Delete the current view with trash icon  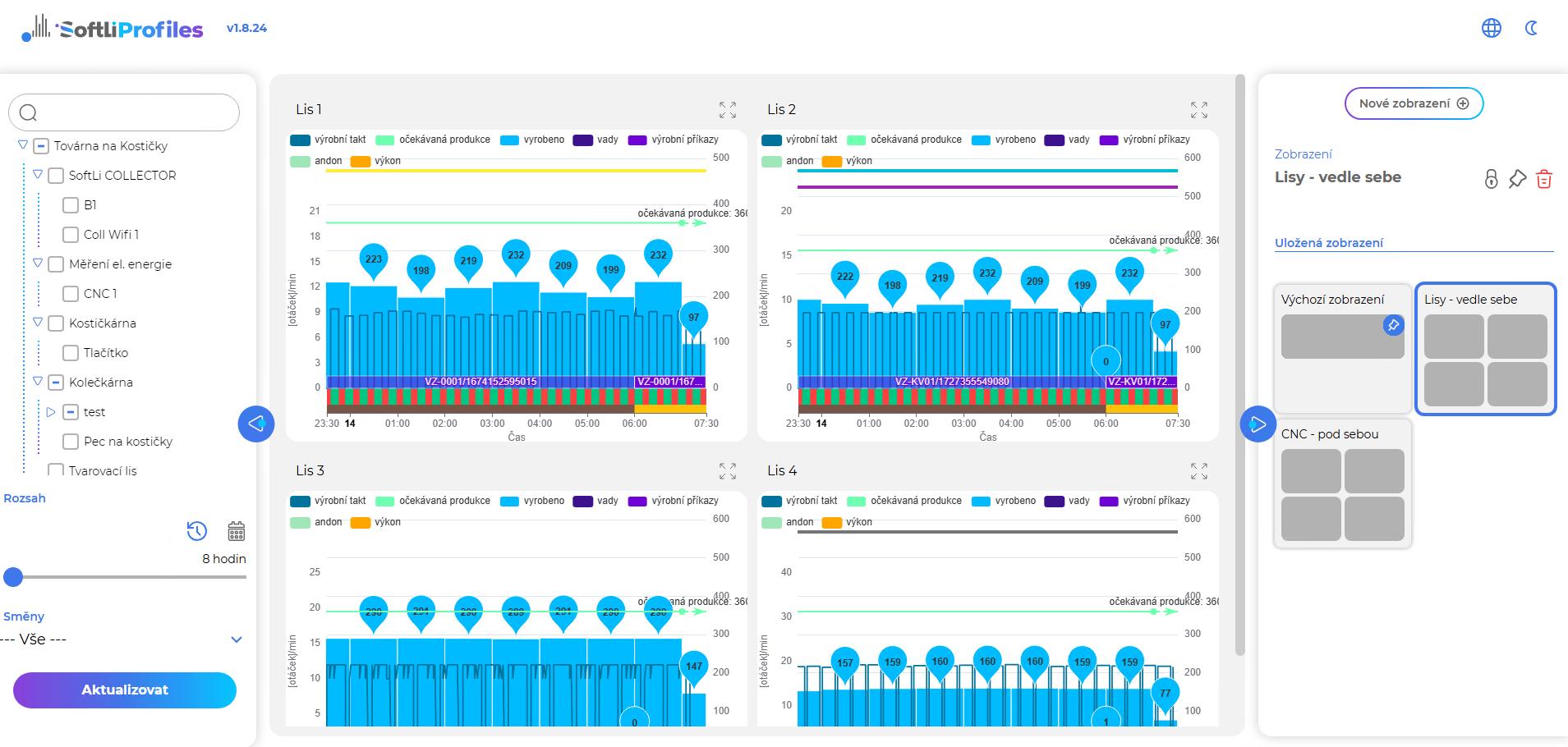pyautogui.click(x=1544, y=179)
